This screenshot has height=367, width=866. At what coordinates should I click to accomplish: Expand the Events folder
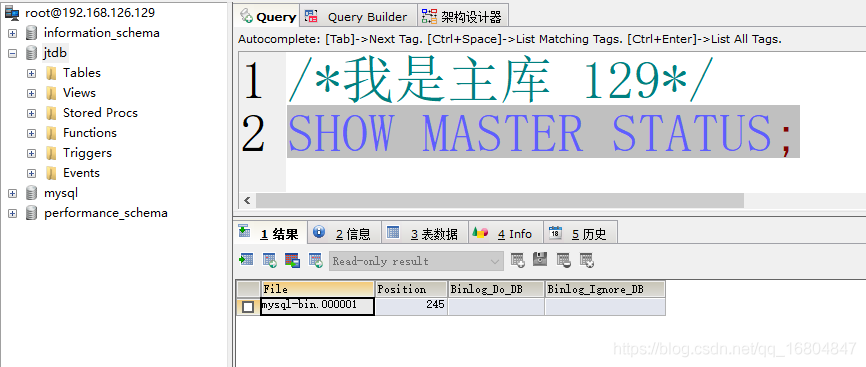tap(31, 174)
